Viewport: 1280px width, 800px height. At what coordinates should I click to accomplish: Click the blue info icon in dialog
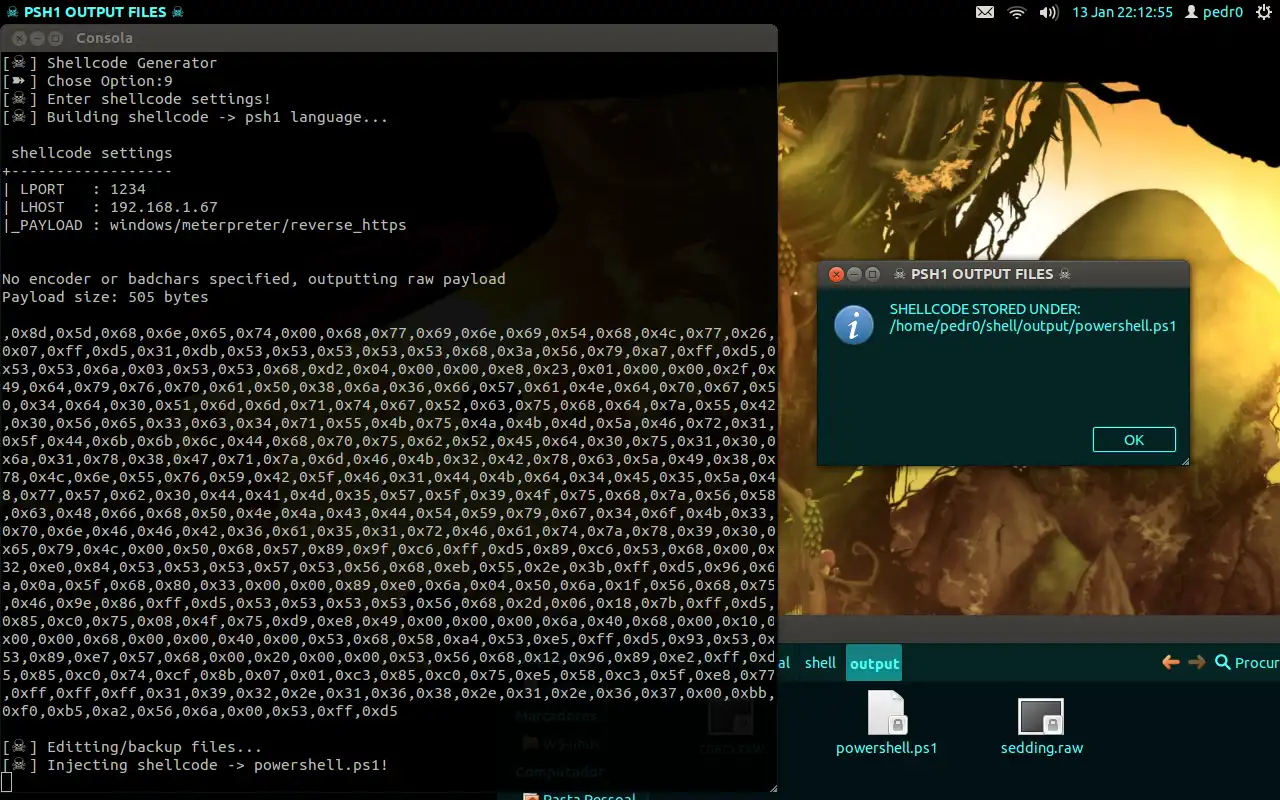tap(854, 325)
